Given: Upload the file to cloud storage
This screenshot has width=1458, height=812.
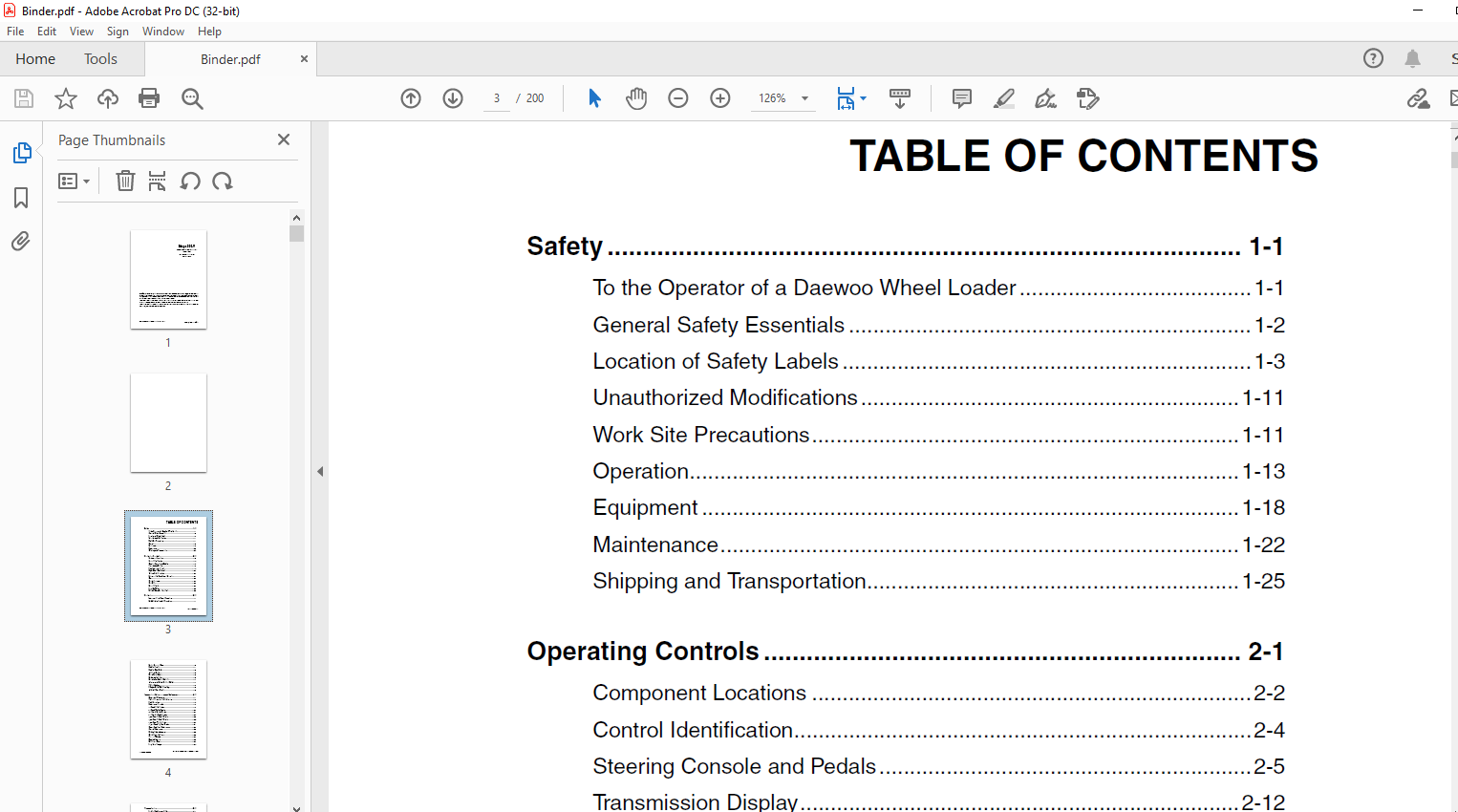Looking at the screenshot, I should tap(108, 98).
